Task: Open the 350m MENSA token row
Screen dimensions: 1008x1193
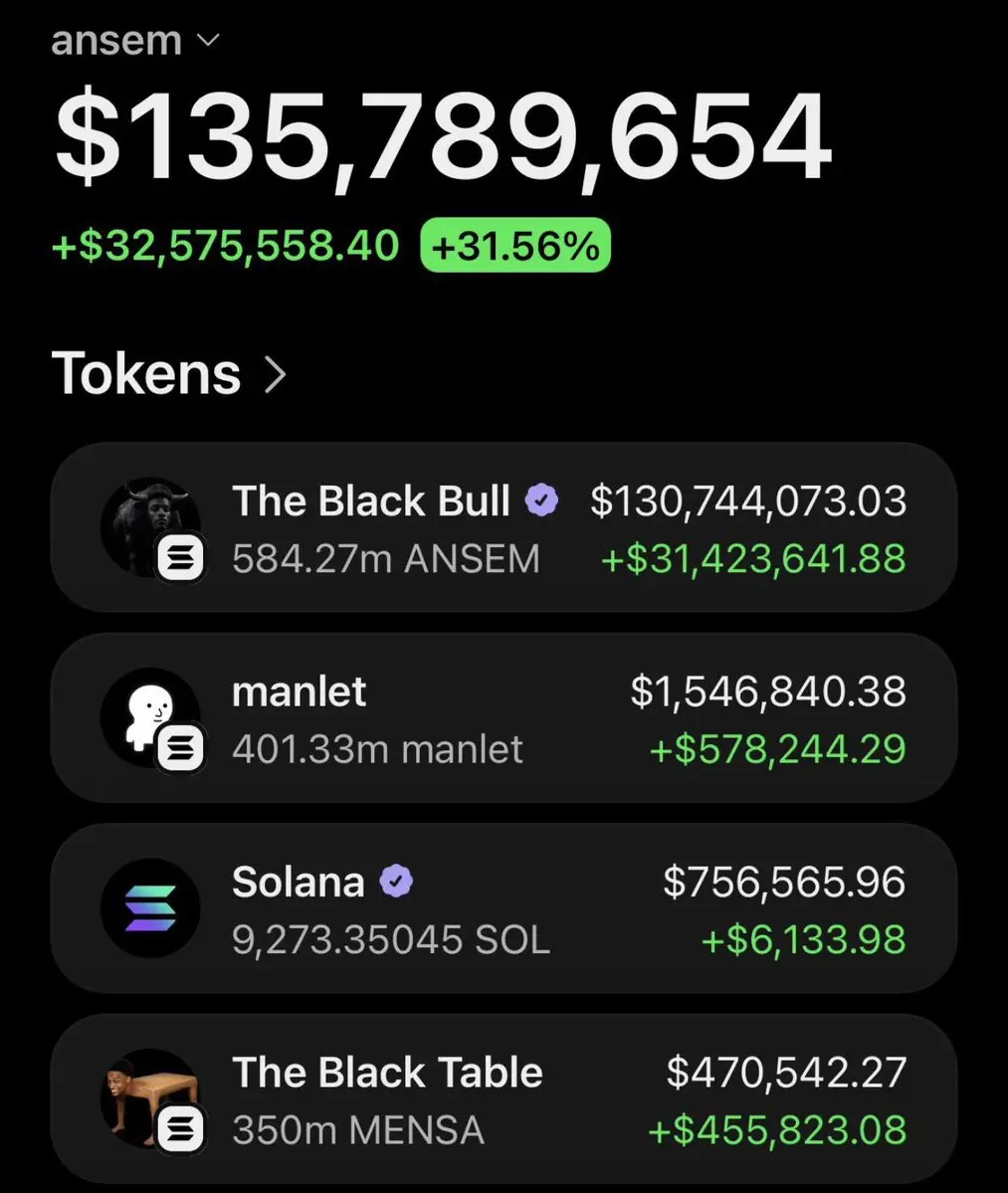Action: [504, 1097]
